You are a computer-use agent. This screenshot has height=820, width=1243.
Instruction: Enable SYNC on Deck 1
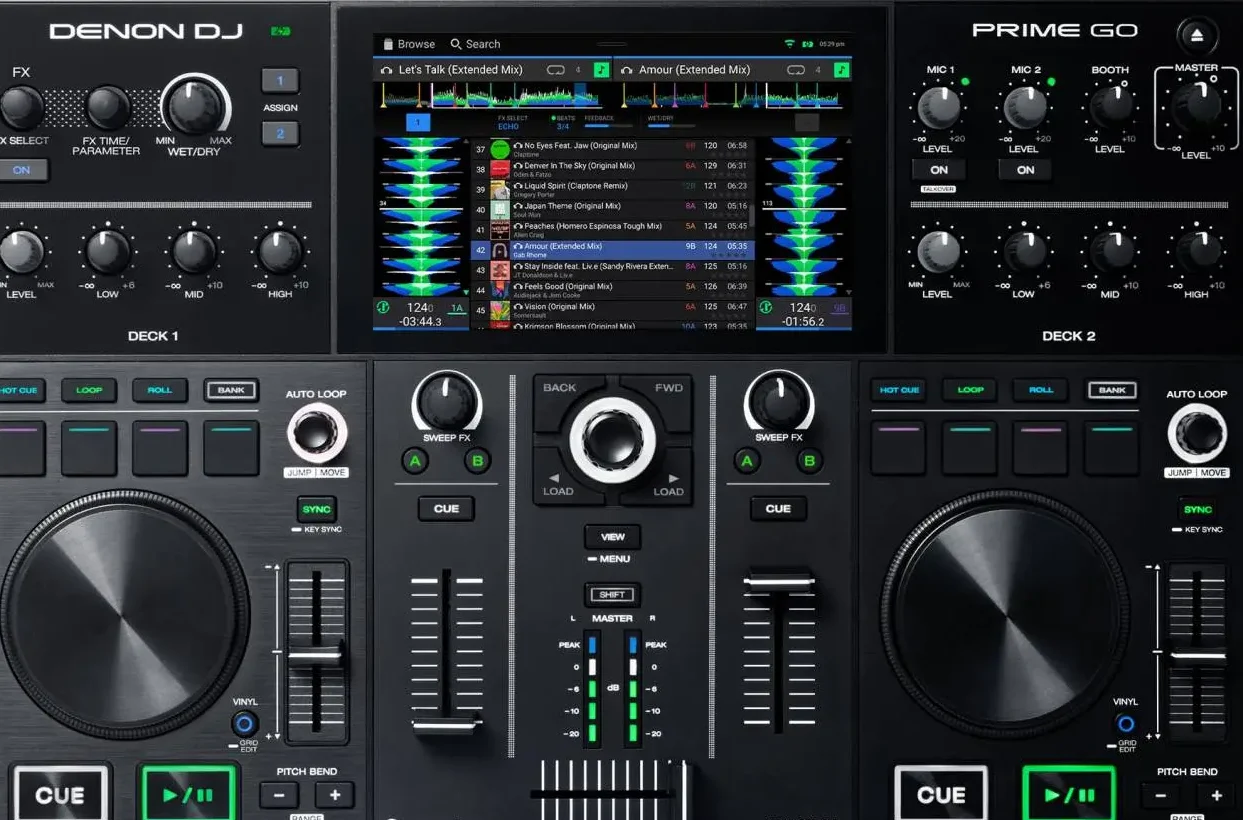(316, 509)
